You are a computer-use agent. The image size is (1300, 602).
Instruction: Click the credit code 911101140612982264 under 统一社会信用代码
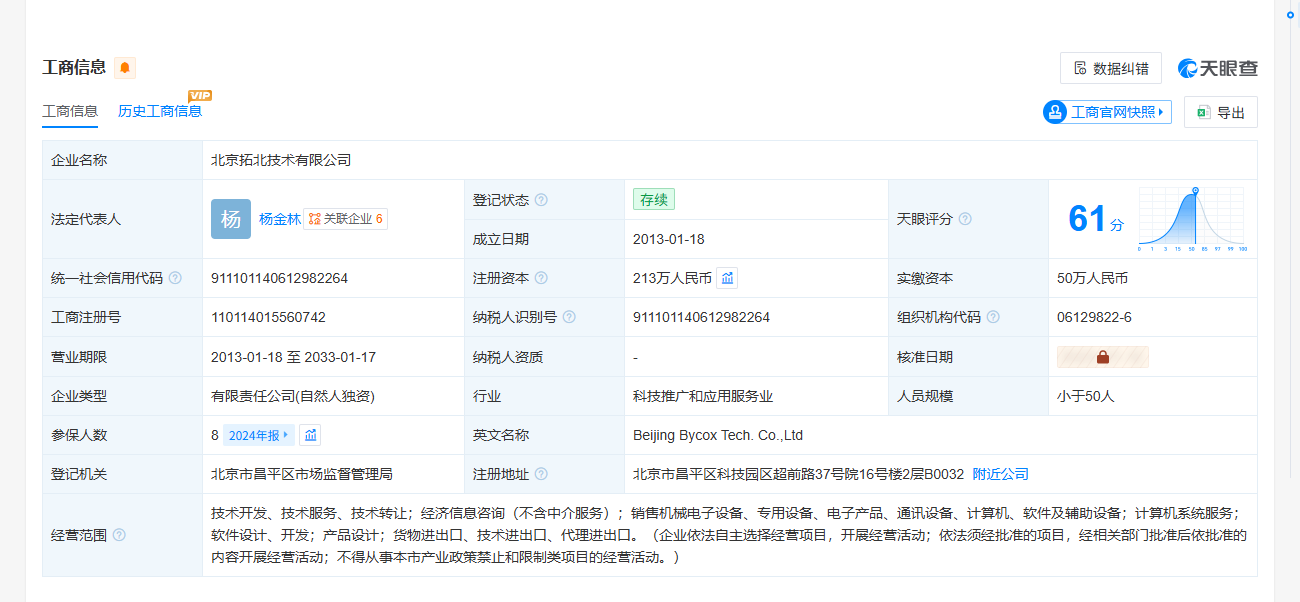[x=279, y=278]
